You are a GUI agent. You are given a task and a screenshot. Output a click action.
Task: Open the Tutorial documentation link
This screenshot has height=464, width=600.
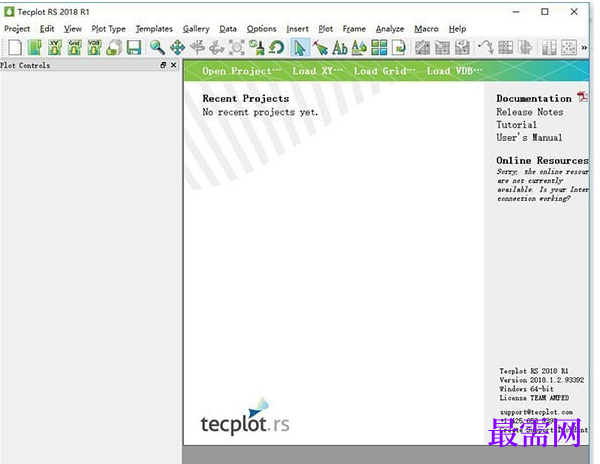click(x=516, y=125)
